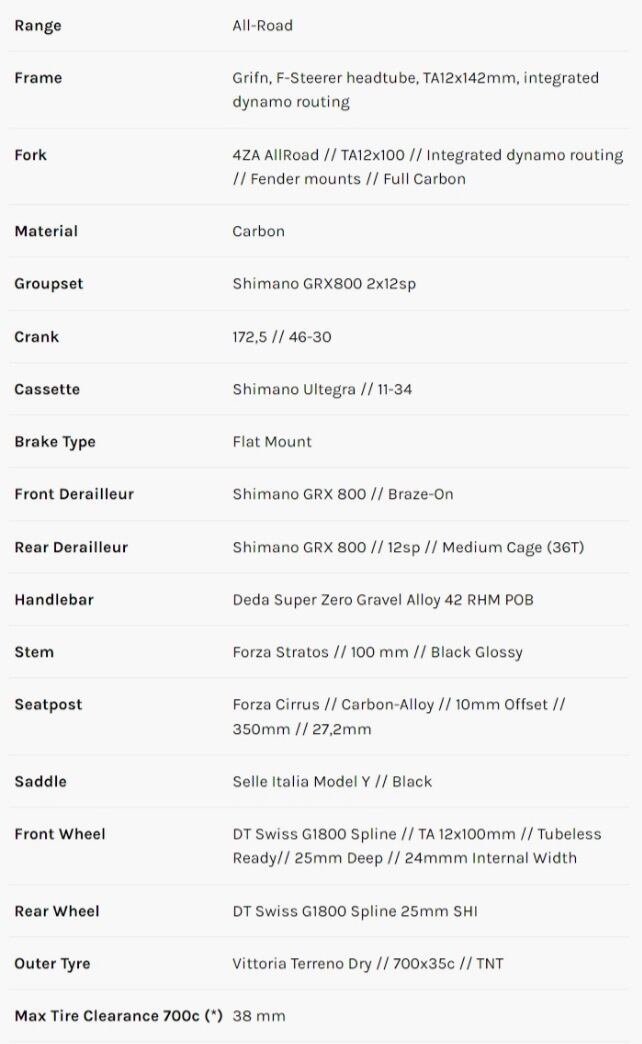Click the crank value 172,5 // 46-30
The width and height of the screenshot is (642, 1044).
click(281, 337)
